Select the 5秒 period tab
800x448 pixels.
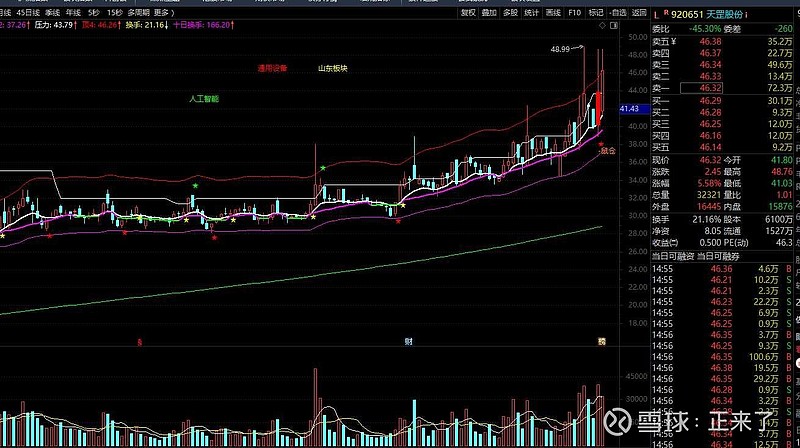(94, 13)
